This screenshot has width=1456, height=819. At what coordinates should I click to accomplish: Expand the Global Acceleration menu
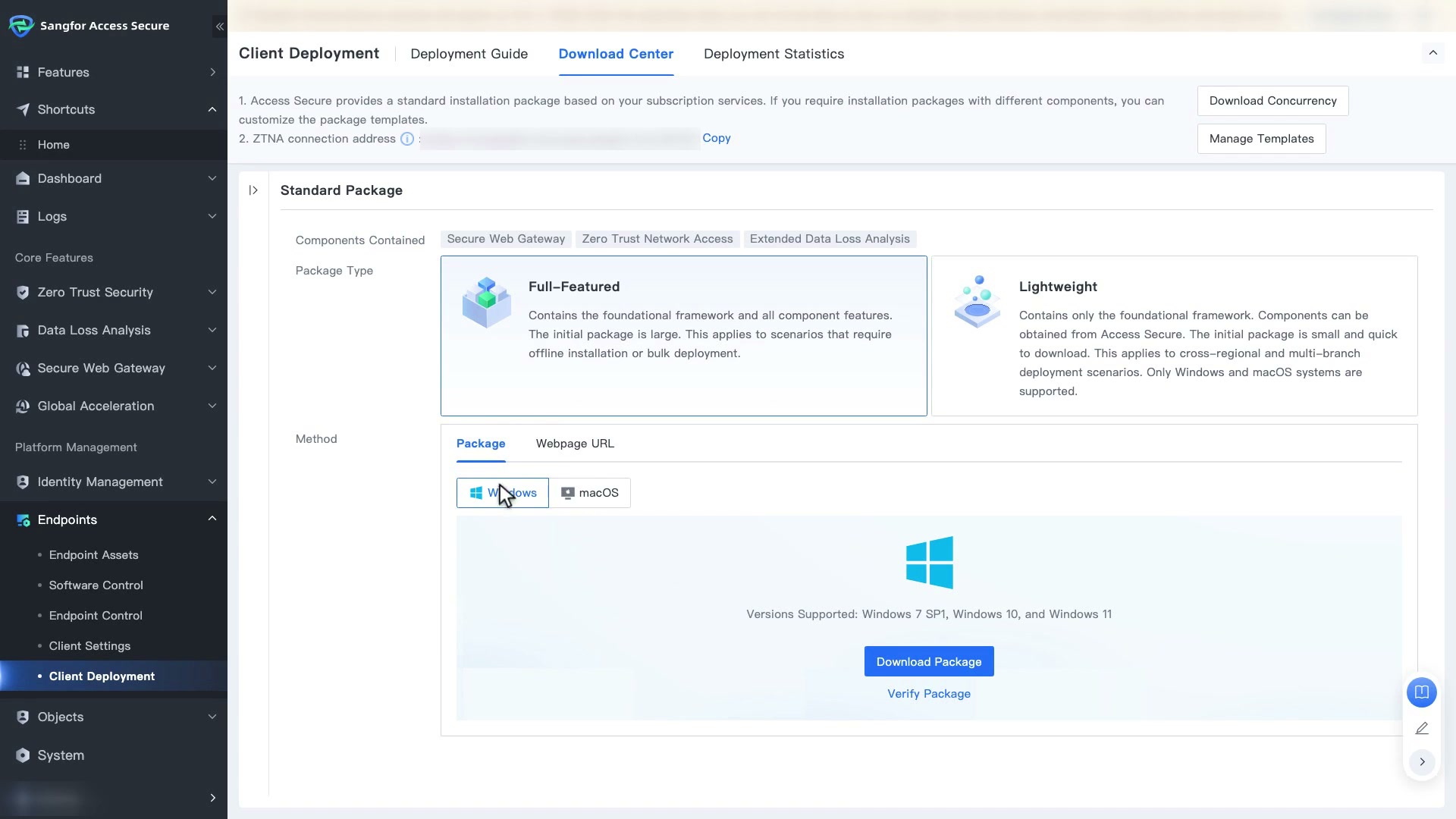click(x=212, y=406)
